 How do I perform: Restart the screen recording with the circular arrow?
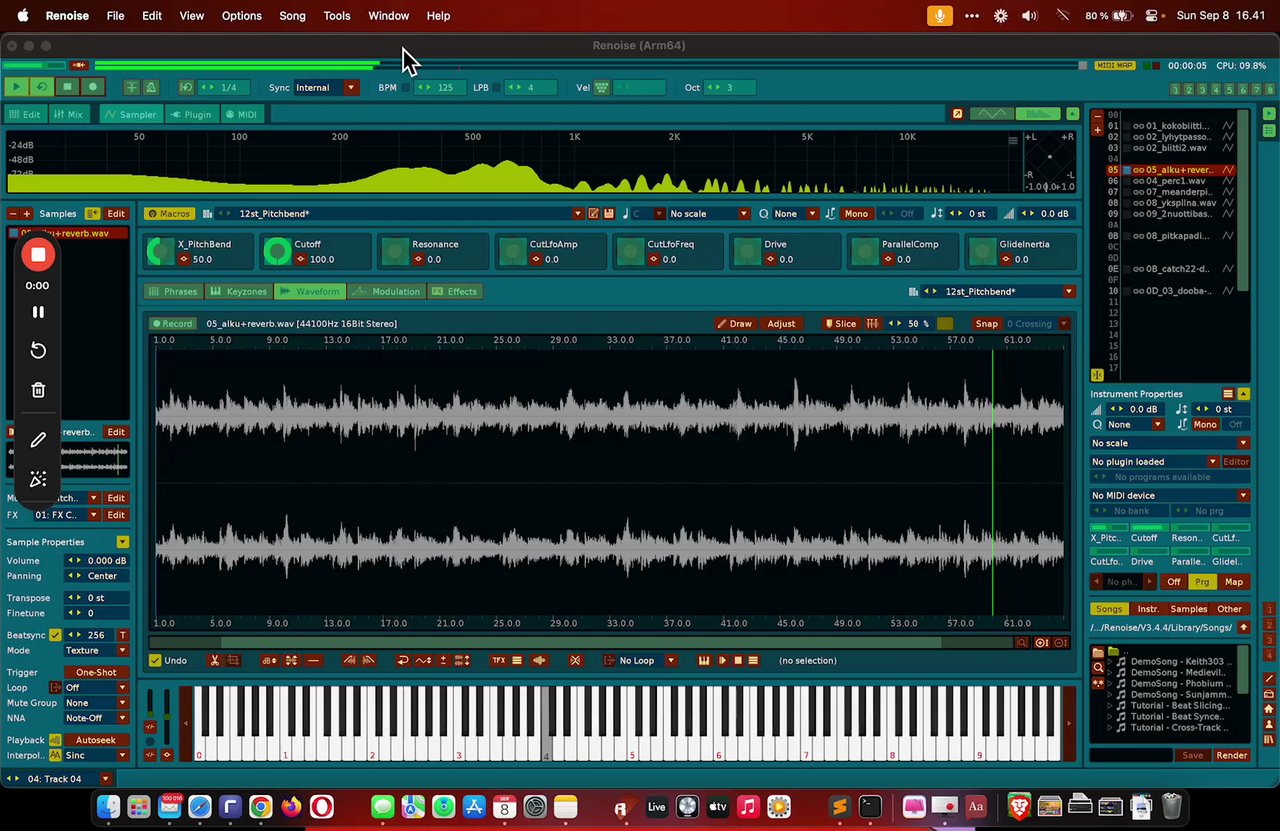(38, 351)
